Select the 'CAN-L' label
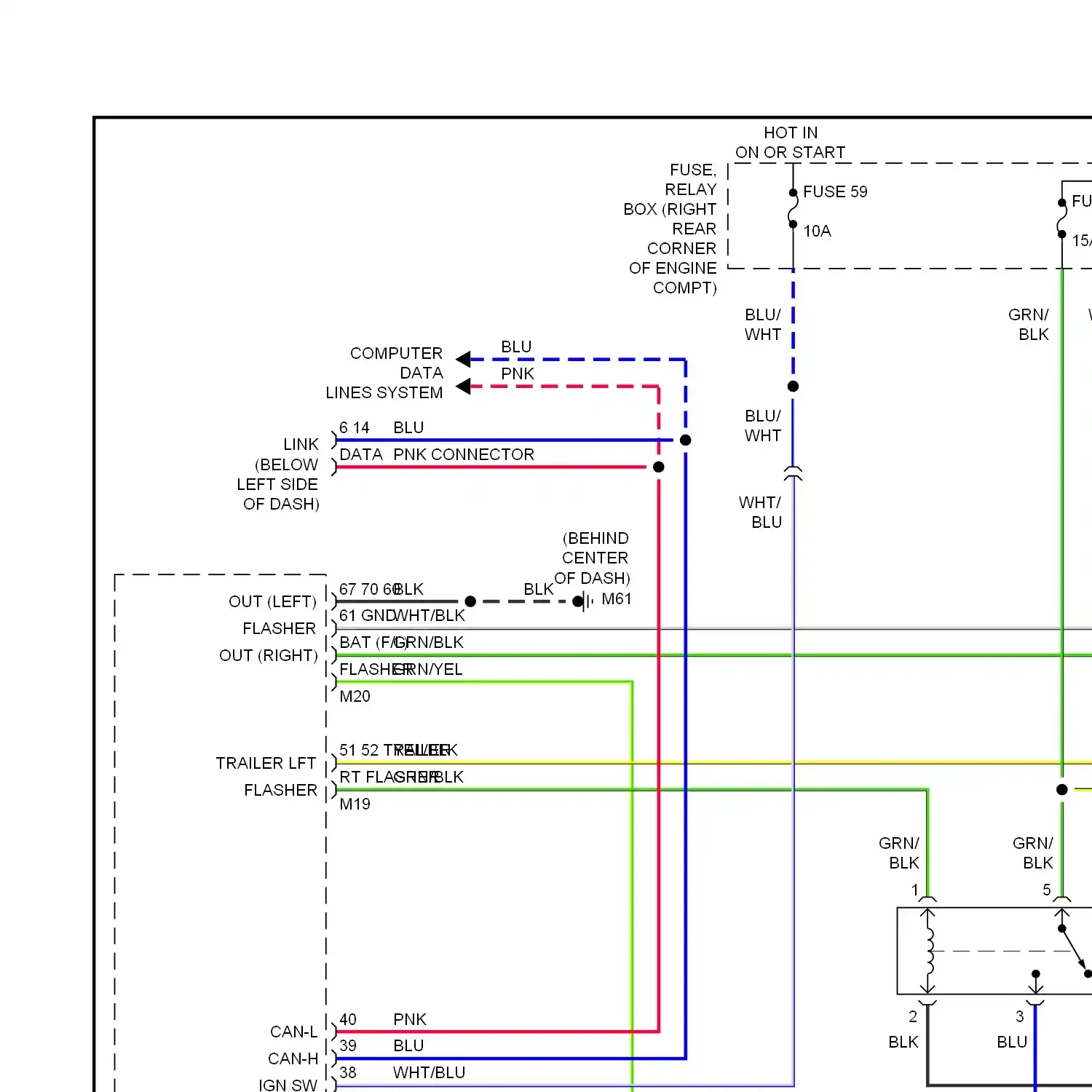 pyautogui.click(x=294, y=1032)
